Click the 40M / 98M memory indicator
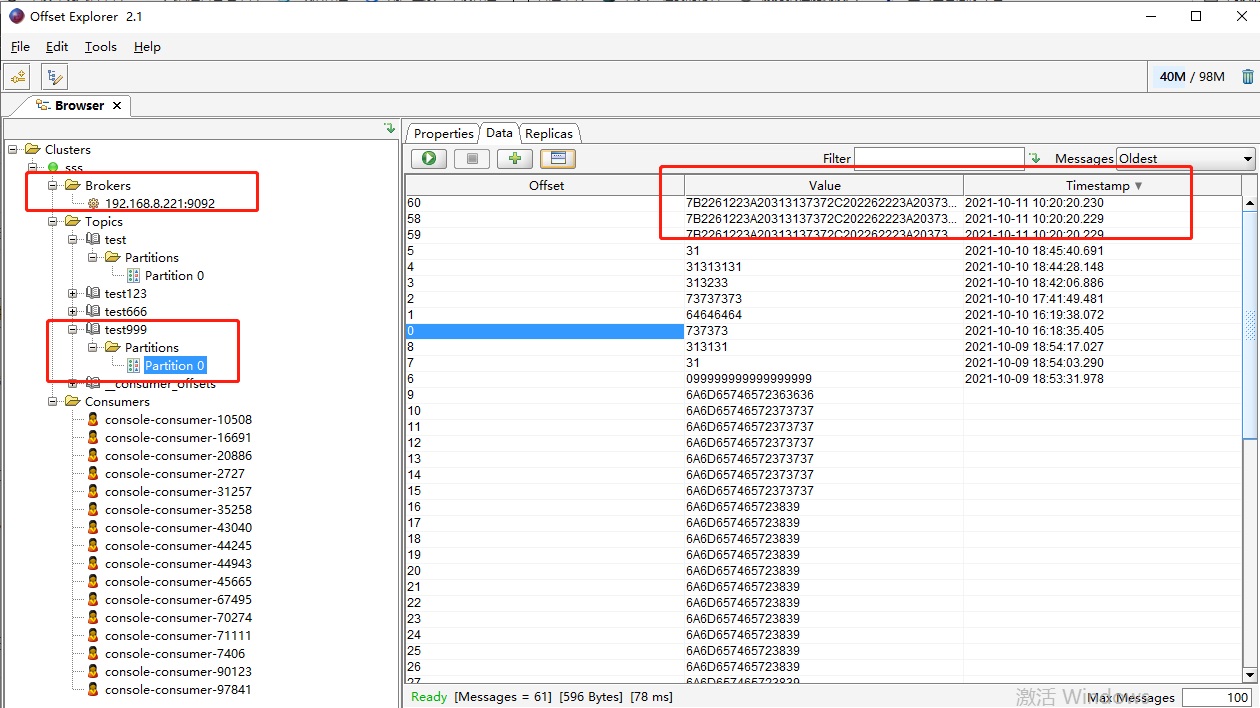 pyautogui.click(x=1191, y=76)
